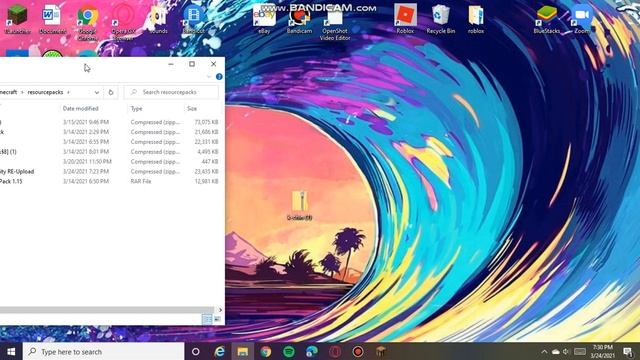
Task: Open the volume control in the system tray
Action: coord(566,351)
